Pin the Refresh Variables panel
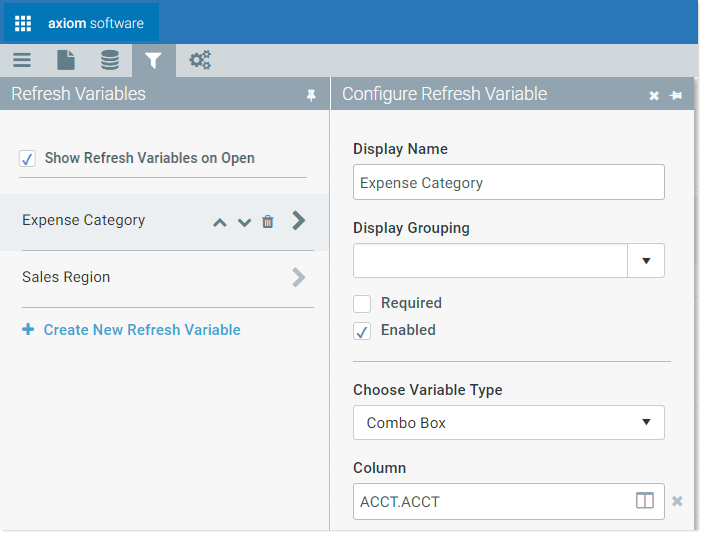Image resolution: width=702 pixels, height=534 pixels. click(311, 95)
